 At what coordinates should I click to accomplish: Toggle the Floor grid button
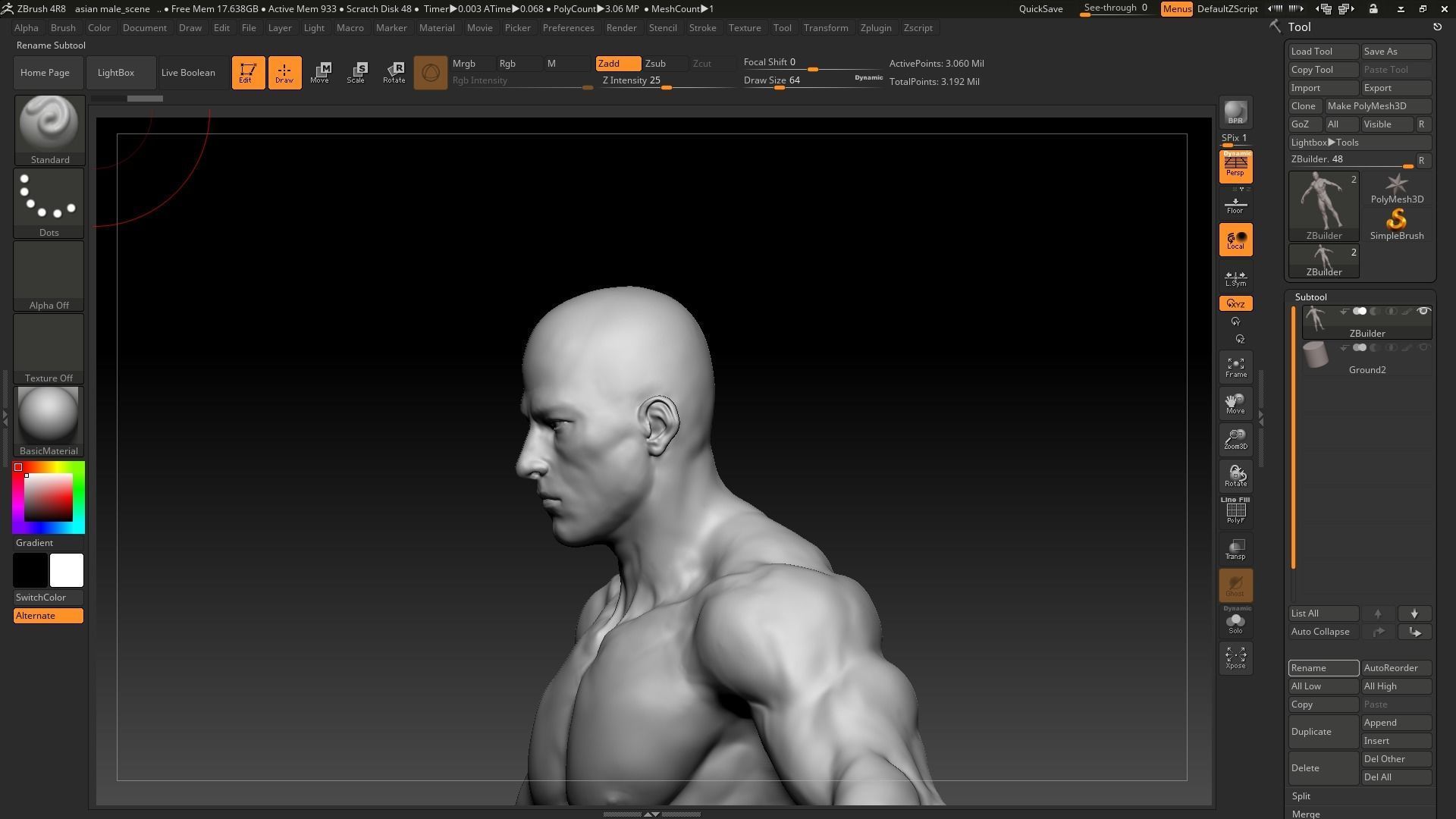(1235, 205)
